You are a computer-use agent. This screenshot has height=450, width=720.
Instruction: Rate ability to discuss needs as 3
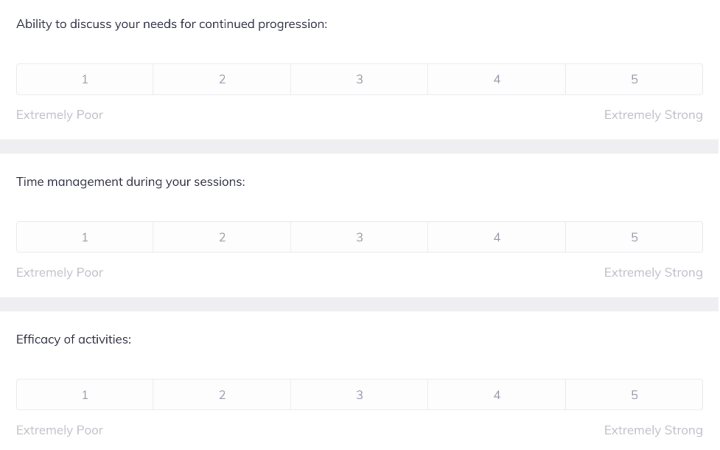point(359,79)
